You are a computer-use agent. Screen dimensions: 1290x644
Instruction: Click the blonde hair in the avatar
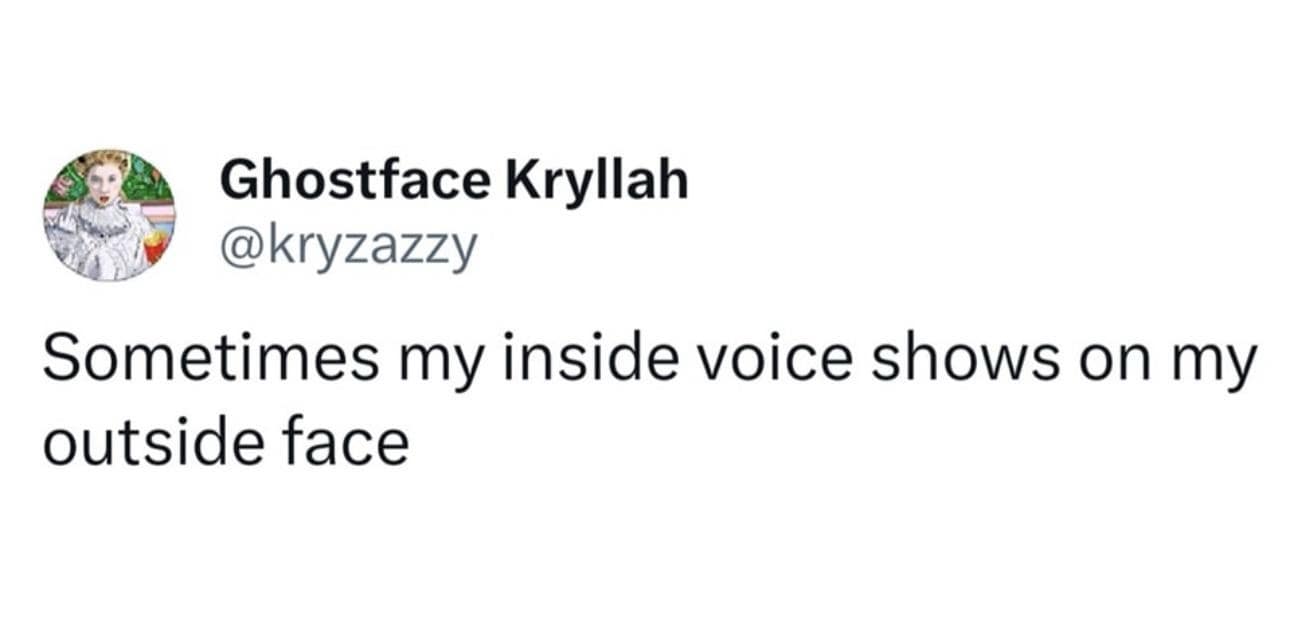pyautogui.click(x=105, y=162)
